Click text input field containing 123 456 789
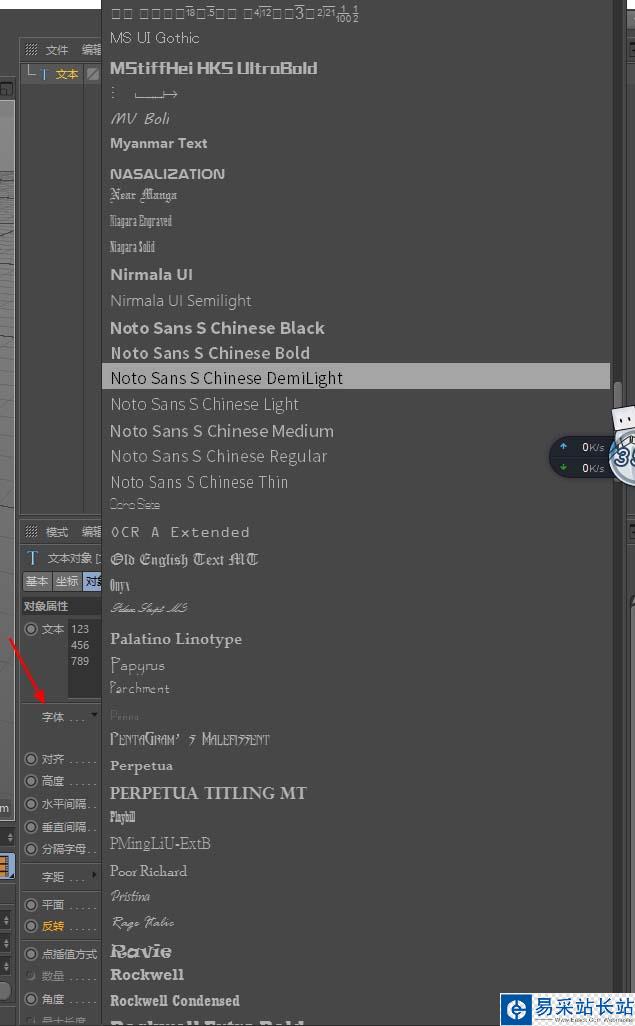The height and width of the screenshot is (1026, 635). (84, 659)
